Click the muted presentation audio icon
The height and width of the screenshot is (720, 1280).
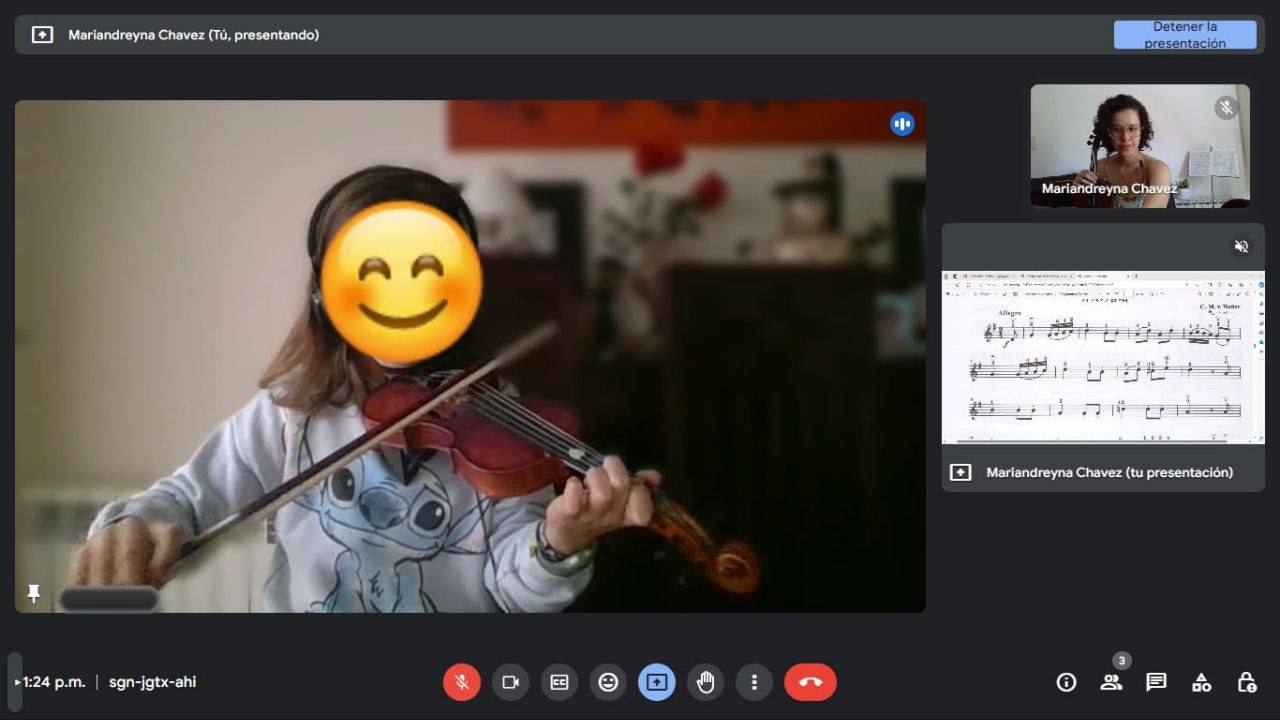[1241, 246]
